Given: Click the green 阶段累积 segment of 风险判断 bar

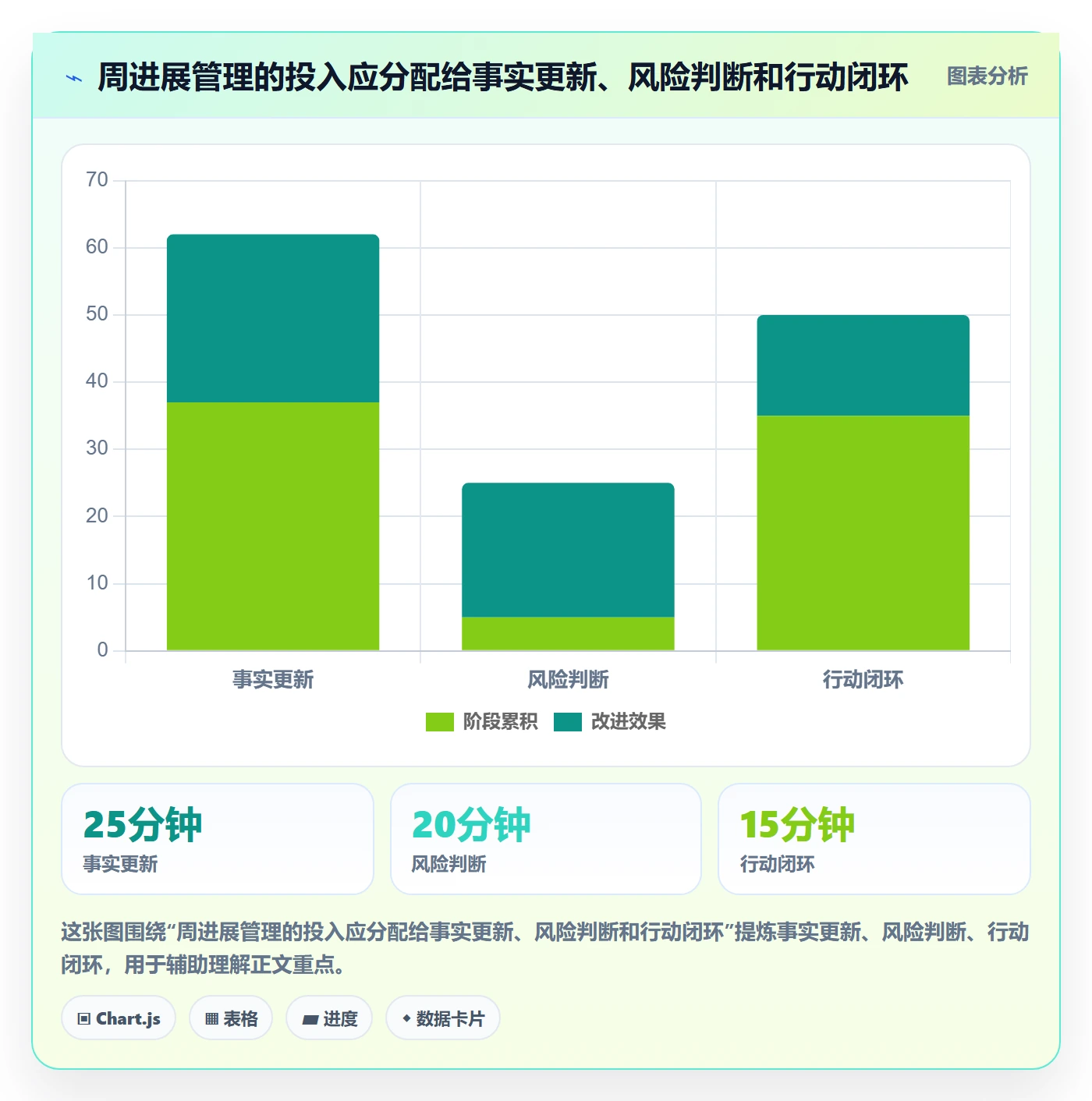Looking at the screenshot, I should pyautogui.click(x=568, y=634).
